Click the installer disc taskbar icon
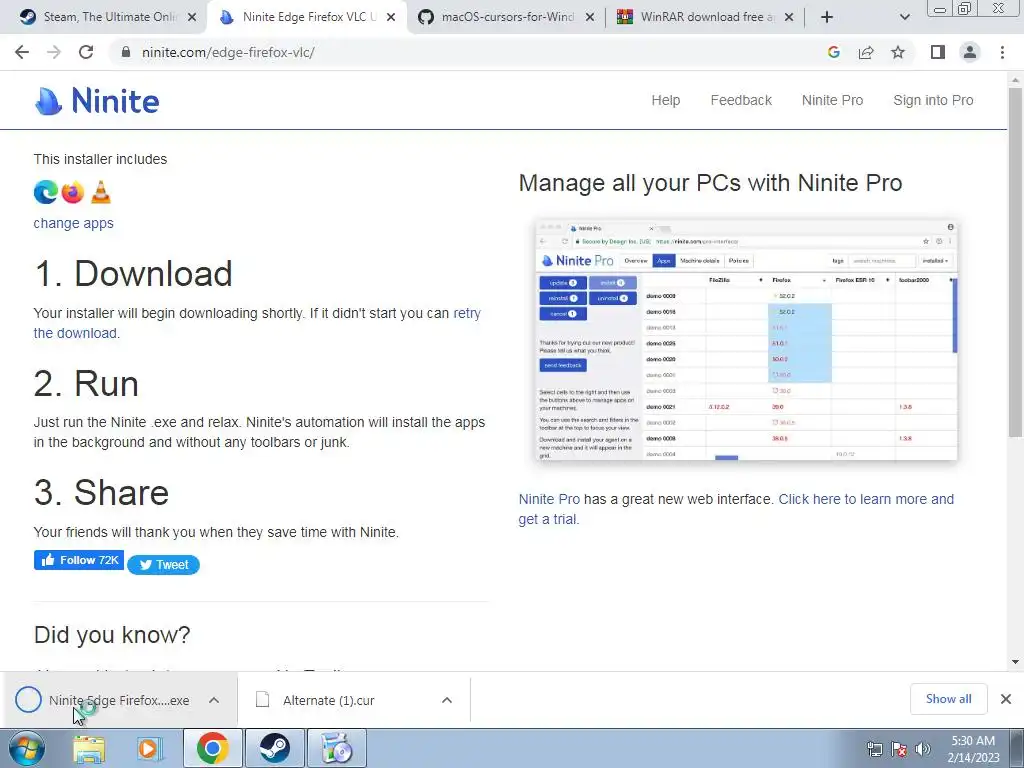1024x768 pixels. click(336, 749)
